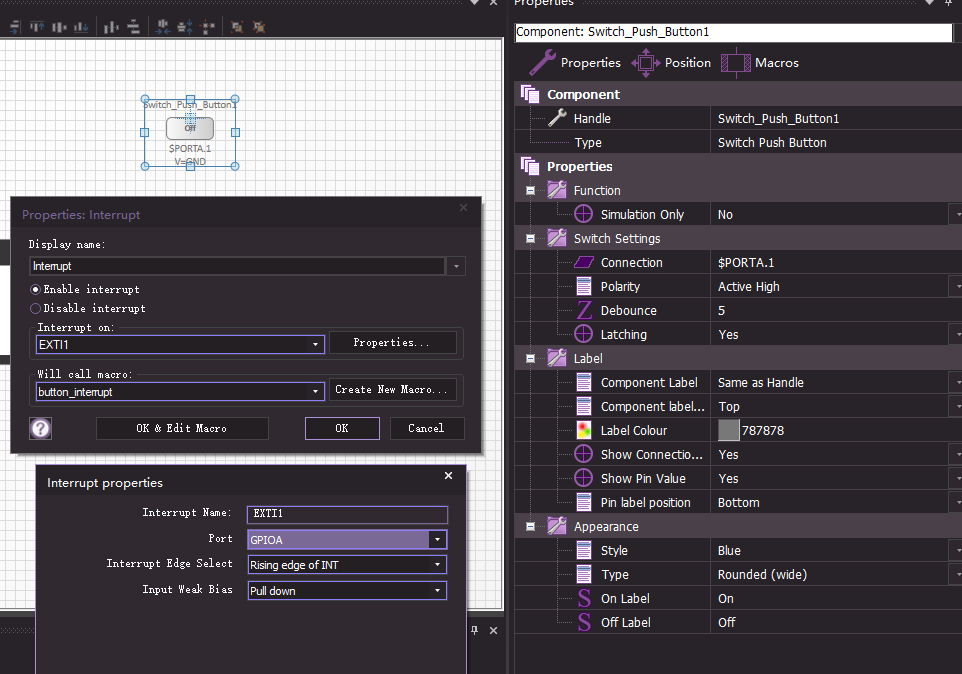962x674 pixels.
Task: Click the Bottom pin label position value
Action: click(x=739, y=502)
